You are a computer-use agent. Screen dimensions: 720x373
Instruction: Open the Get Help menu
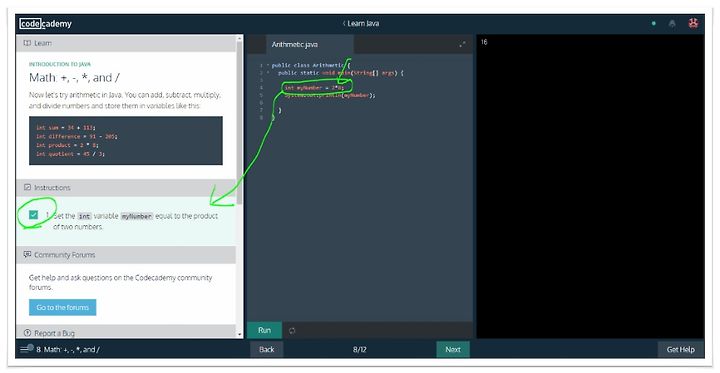681,350
